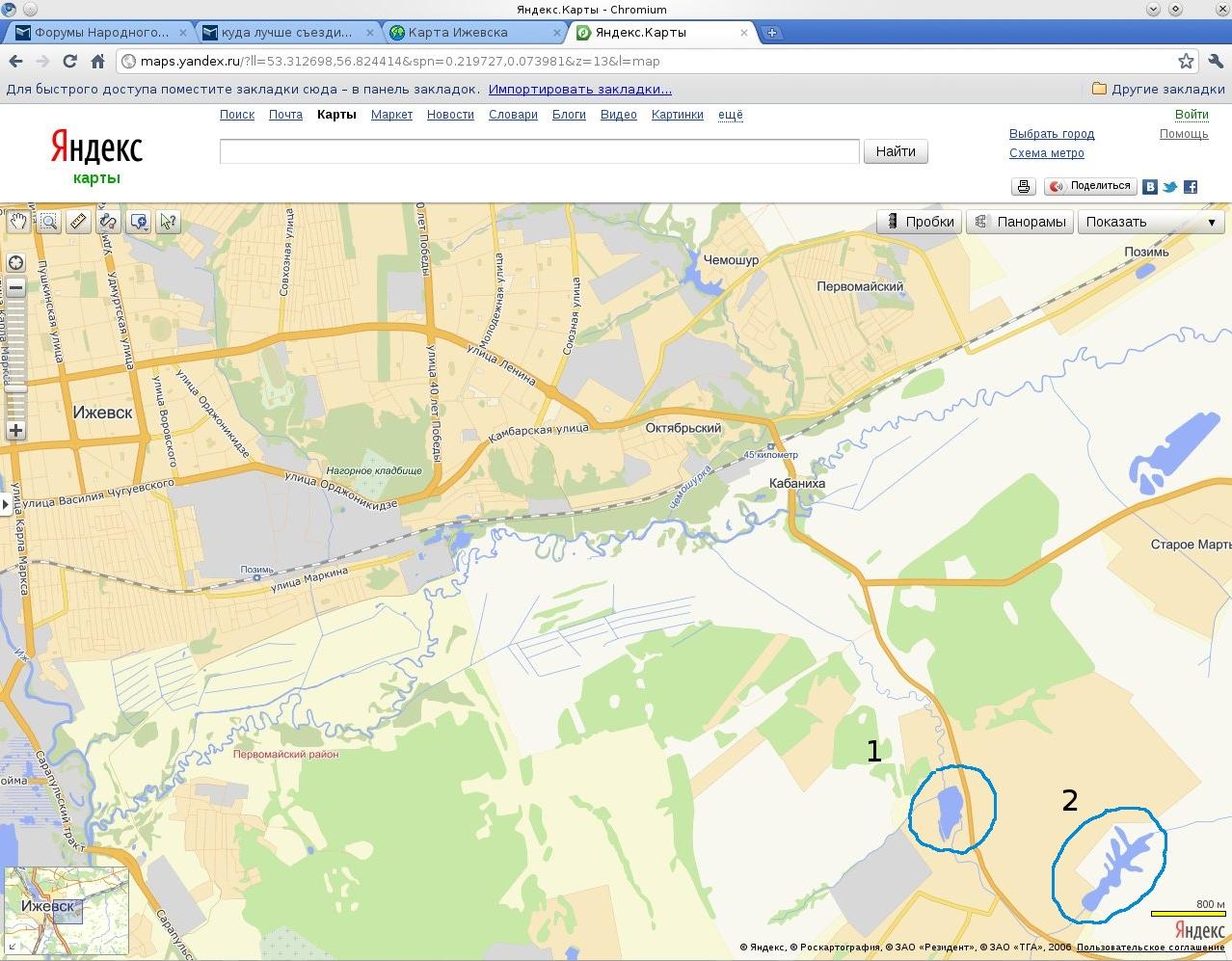Open the Chromium wrench menu

tap(1216, 61)
